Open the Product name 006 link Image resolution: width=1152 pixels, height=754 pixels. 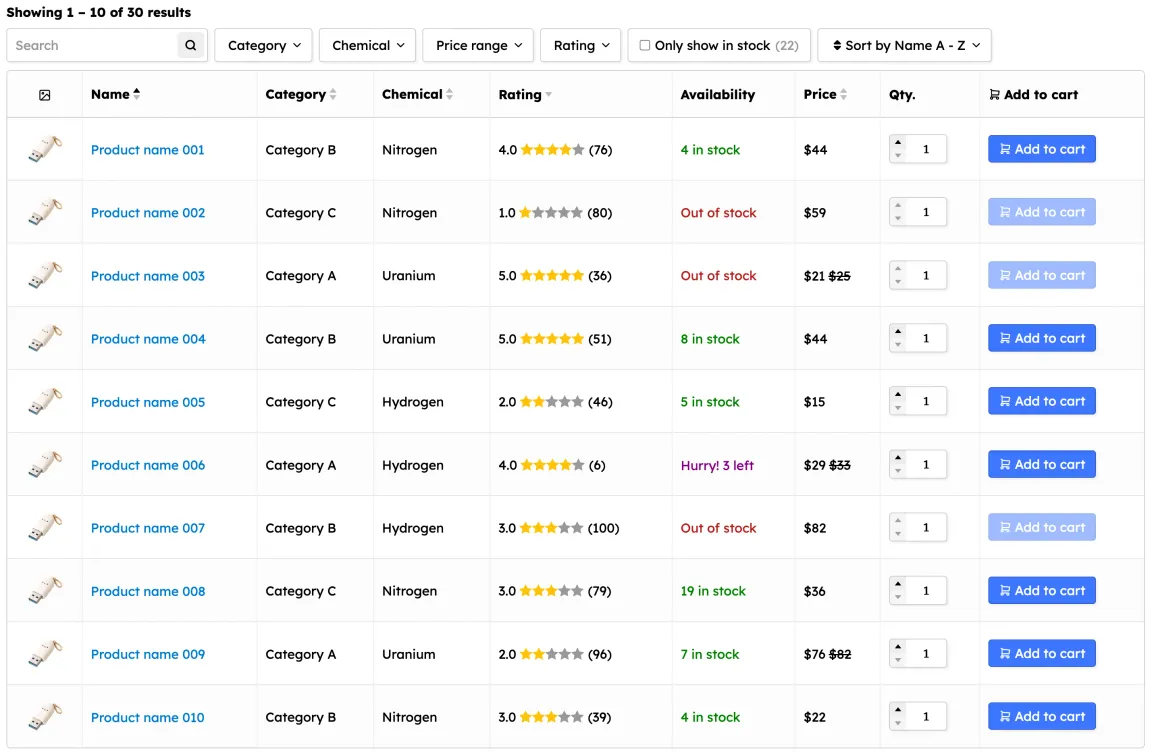pos(148,465)
